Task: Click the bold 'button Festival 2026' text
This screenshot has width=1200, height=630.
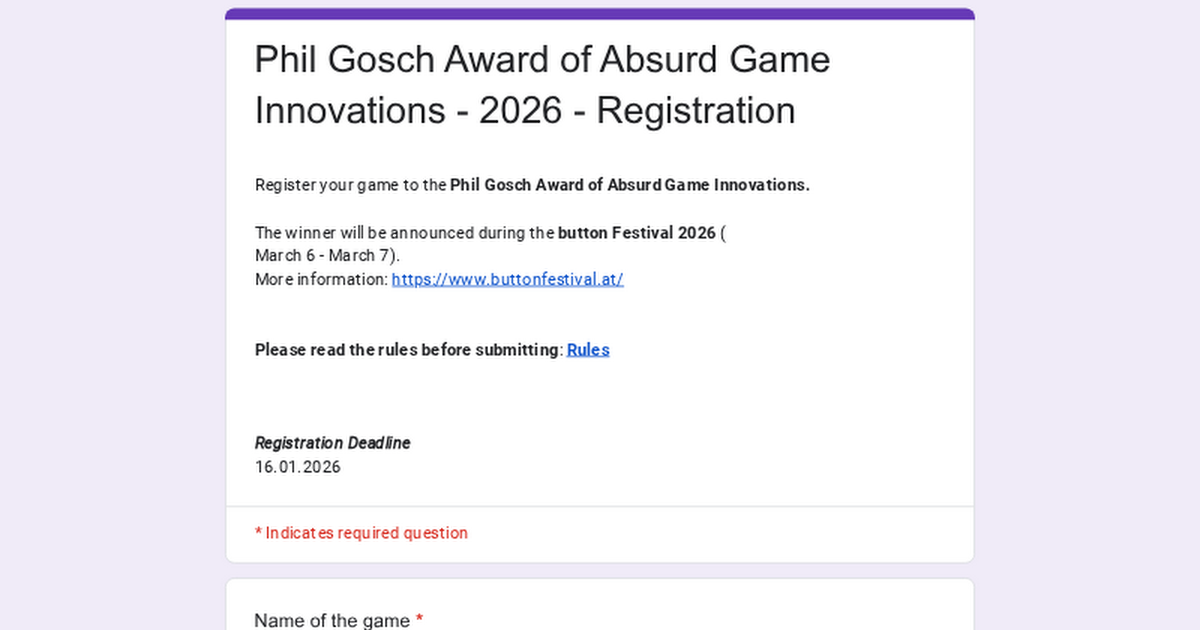Action: (637, 233)
